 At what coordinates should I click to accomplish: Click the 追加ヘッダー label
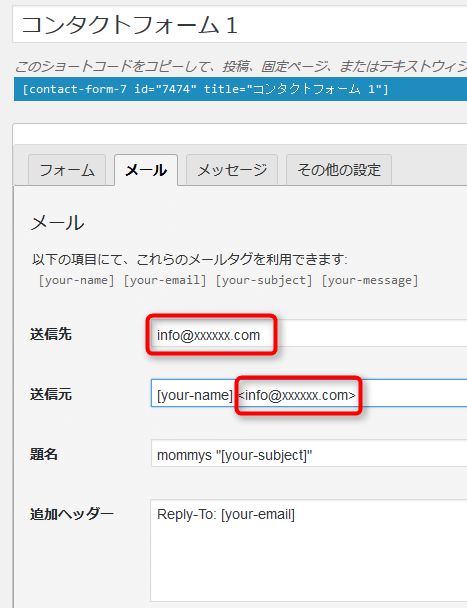pos(72,514)
